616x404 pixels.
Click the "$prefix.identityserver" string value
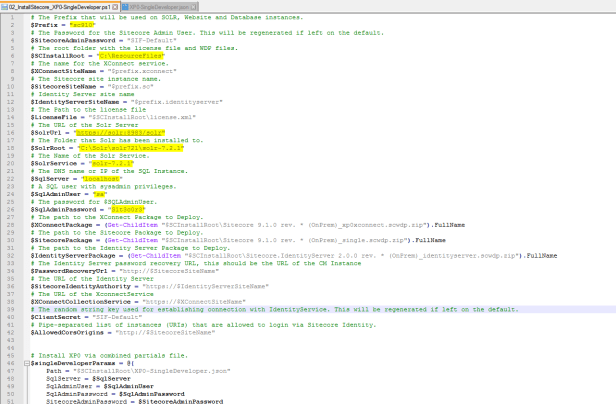177,102
